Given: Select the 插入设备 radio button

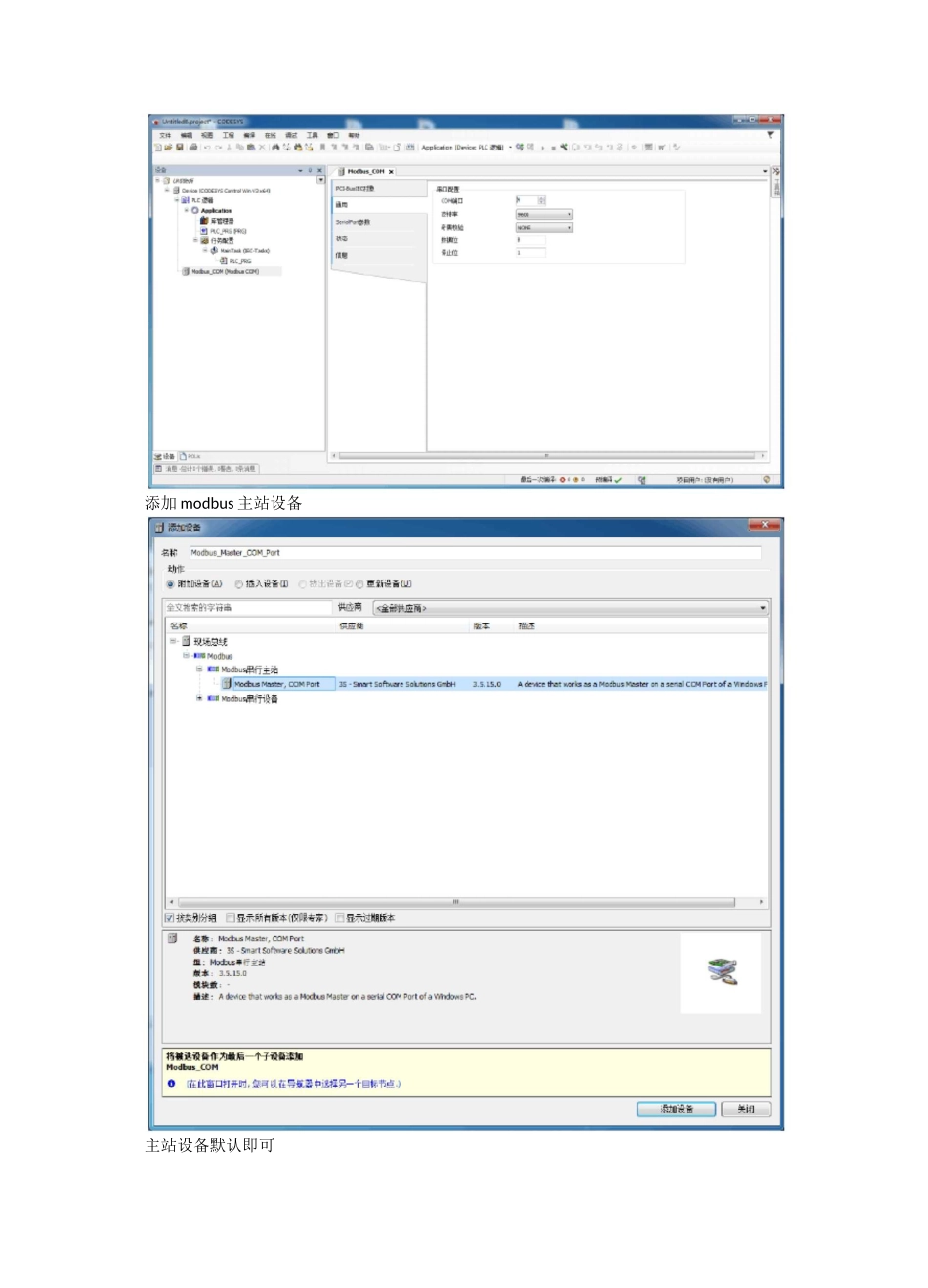Looking at the screenshot, I should (239, 584).
